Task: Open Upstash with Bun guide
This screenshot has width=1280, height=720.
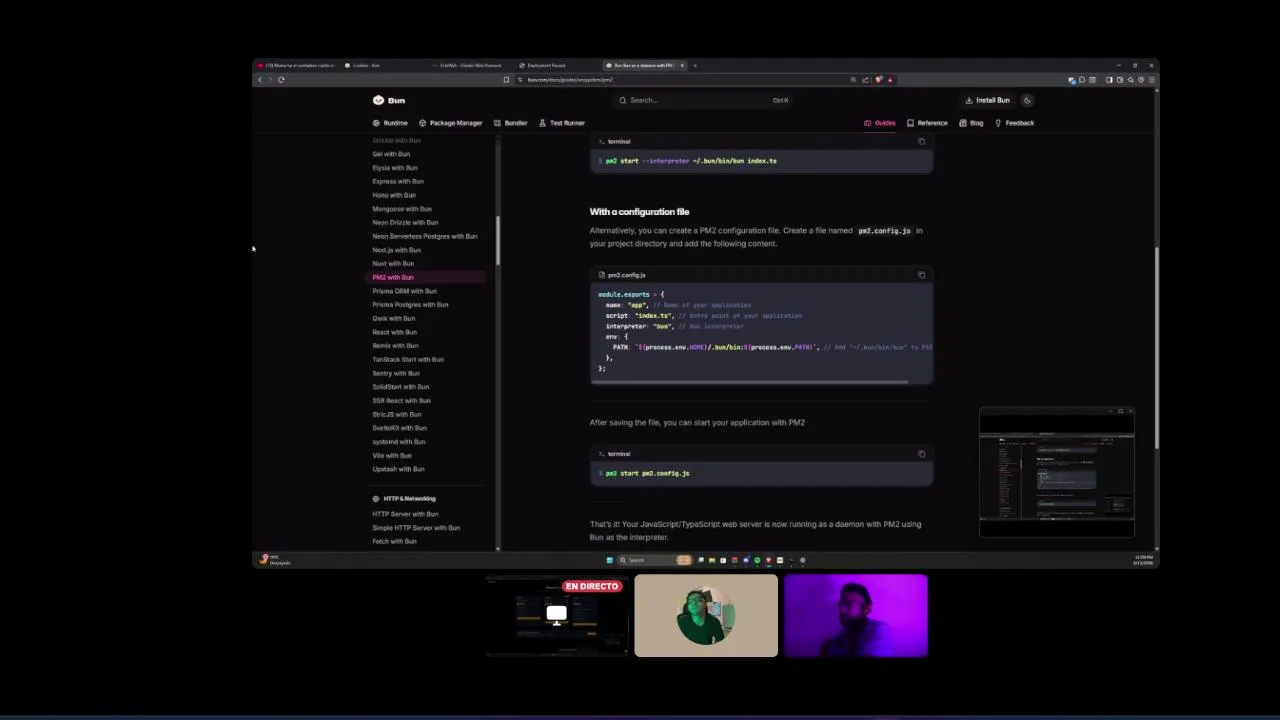Action: pos(398,469)
